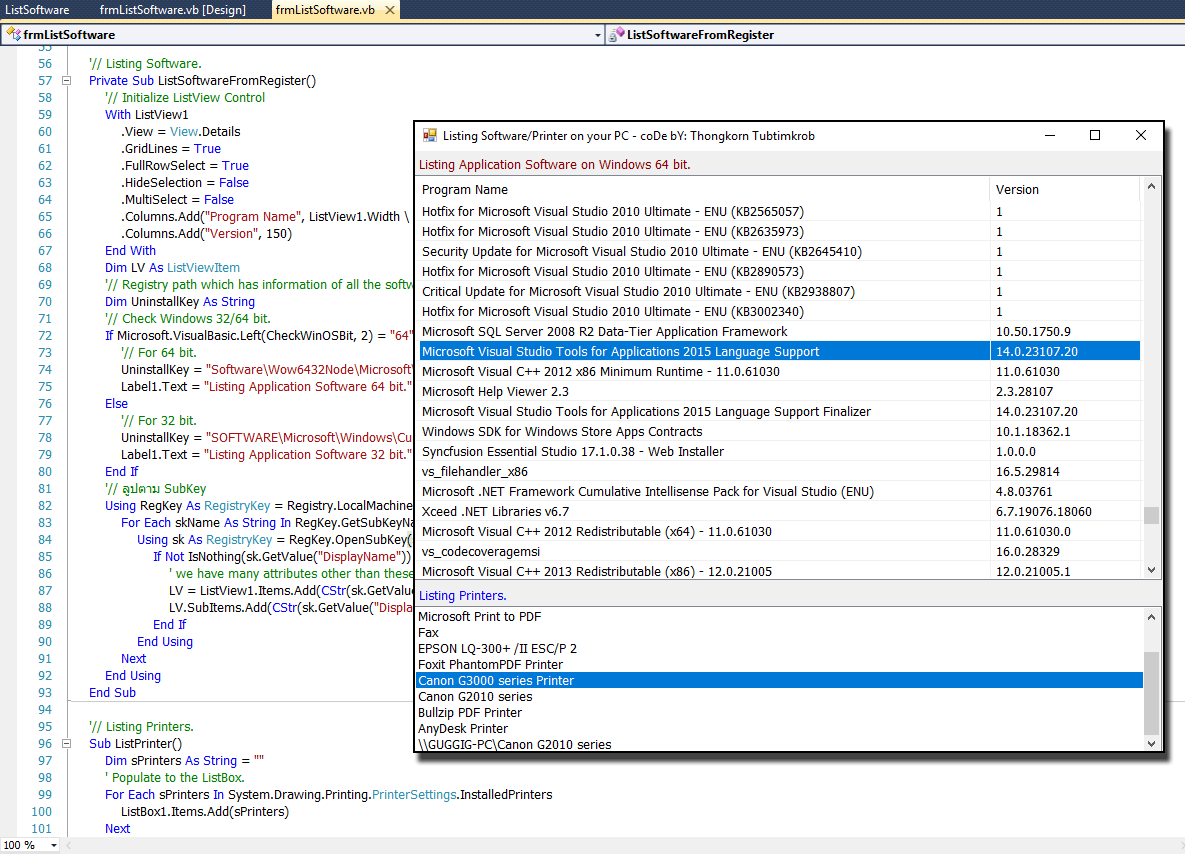1185x854 pixels.
Task: Select the Microsoft Help Viewer 2.3 row
Action: [779, 391]
